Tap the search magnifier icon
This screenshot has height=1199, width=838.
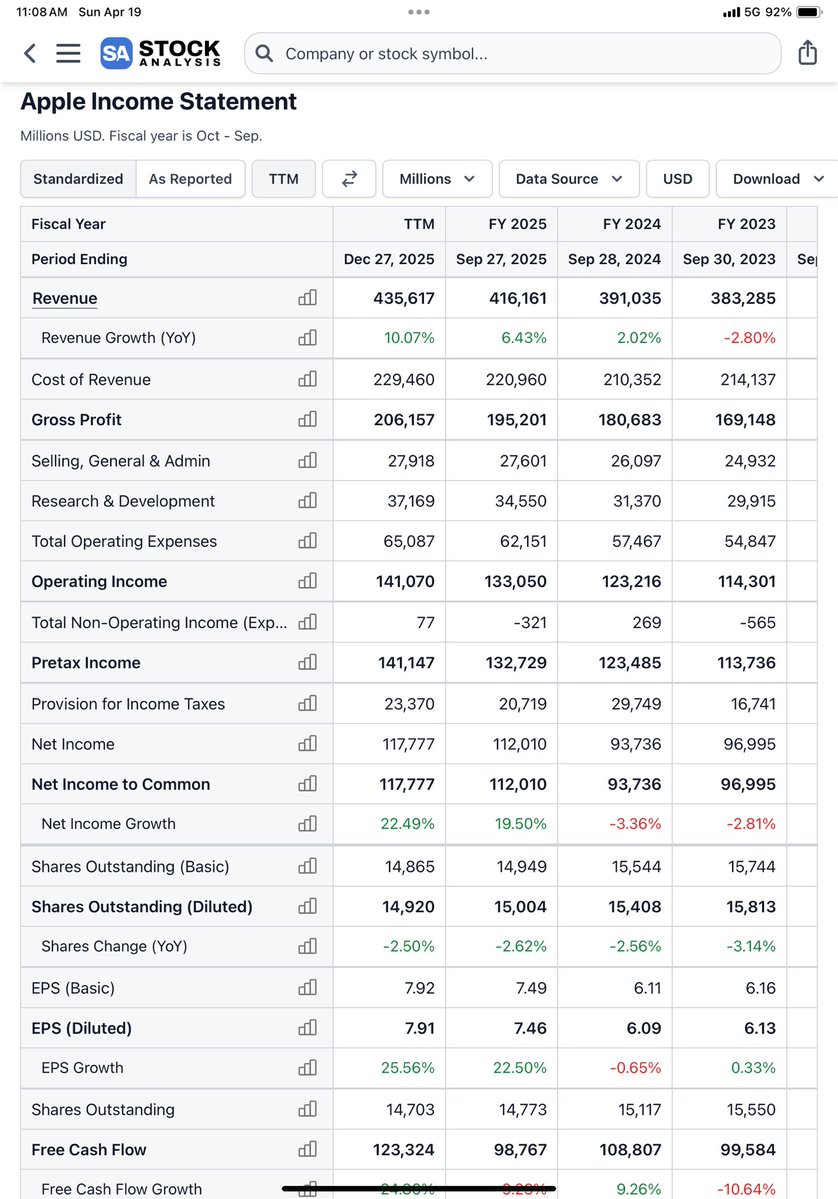265,54
